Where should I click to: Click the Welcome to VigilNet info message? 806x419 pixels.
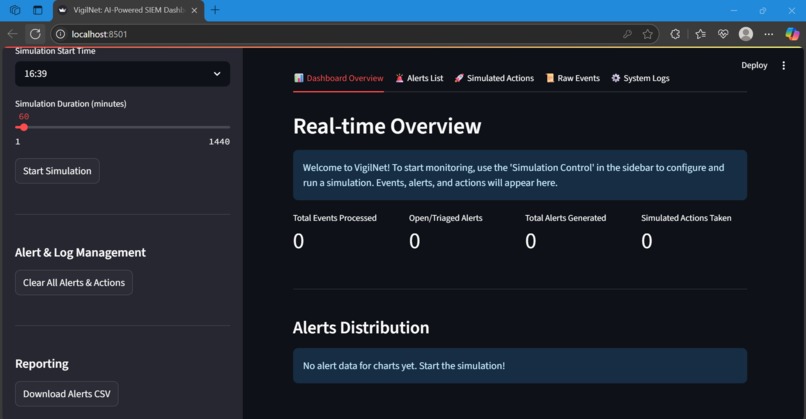(x=520, y=175)
